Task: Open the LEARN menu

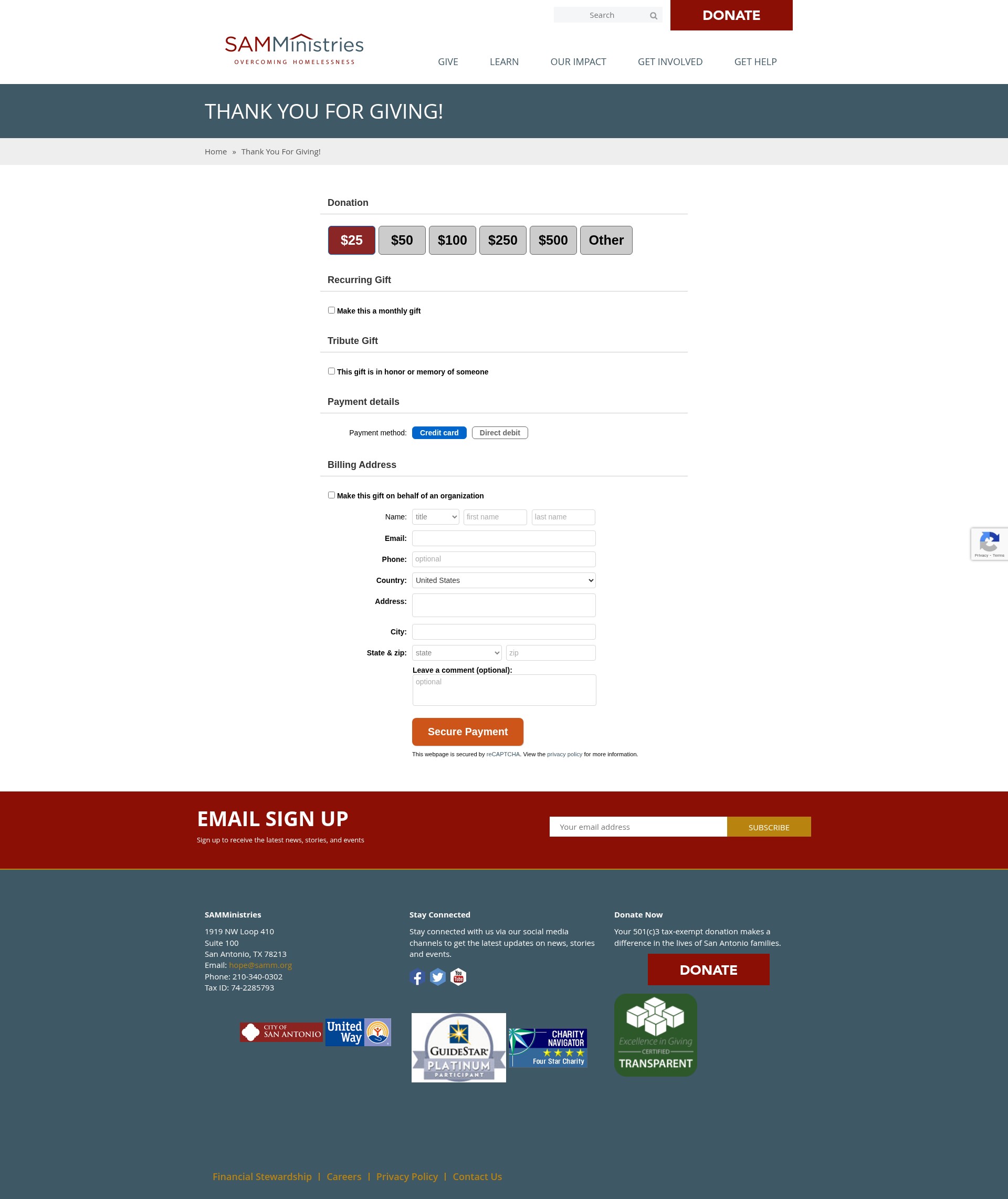Action: 504,62
